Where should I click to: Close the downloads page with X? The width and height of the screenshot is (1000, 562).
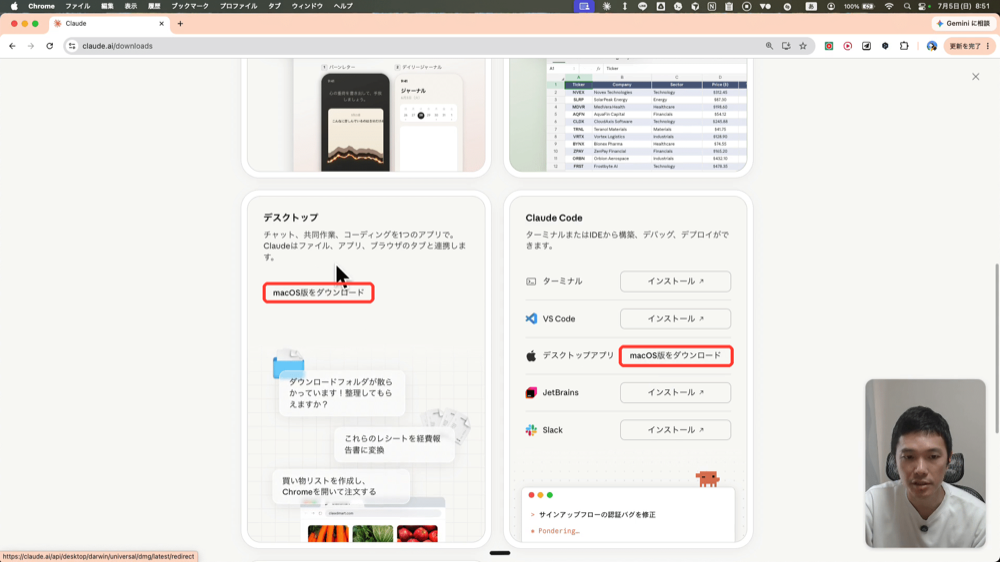point(976,77)
